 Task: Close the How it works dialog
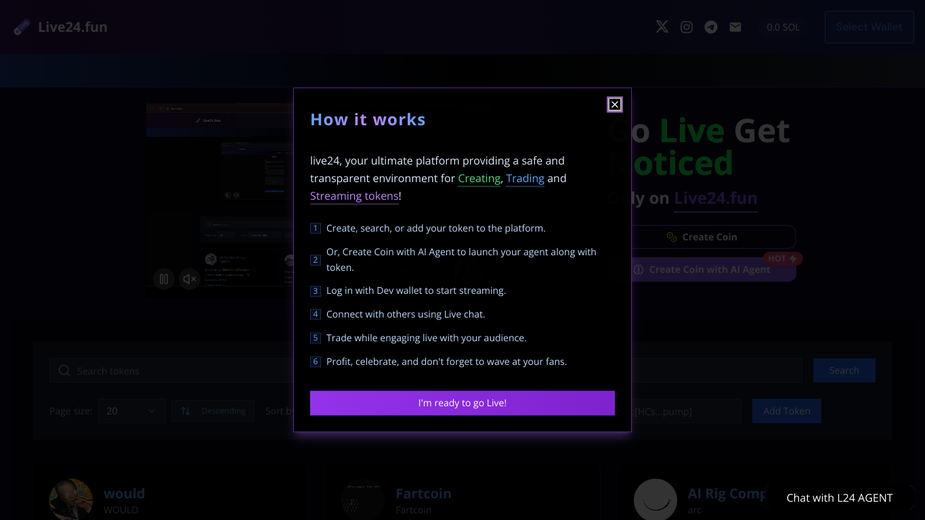(614, 104)
